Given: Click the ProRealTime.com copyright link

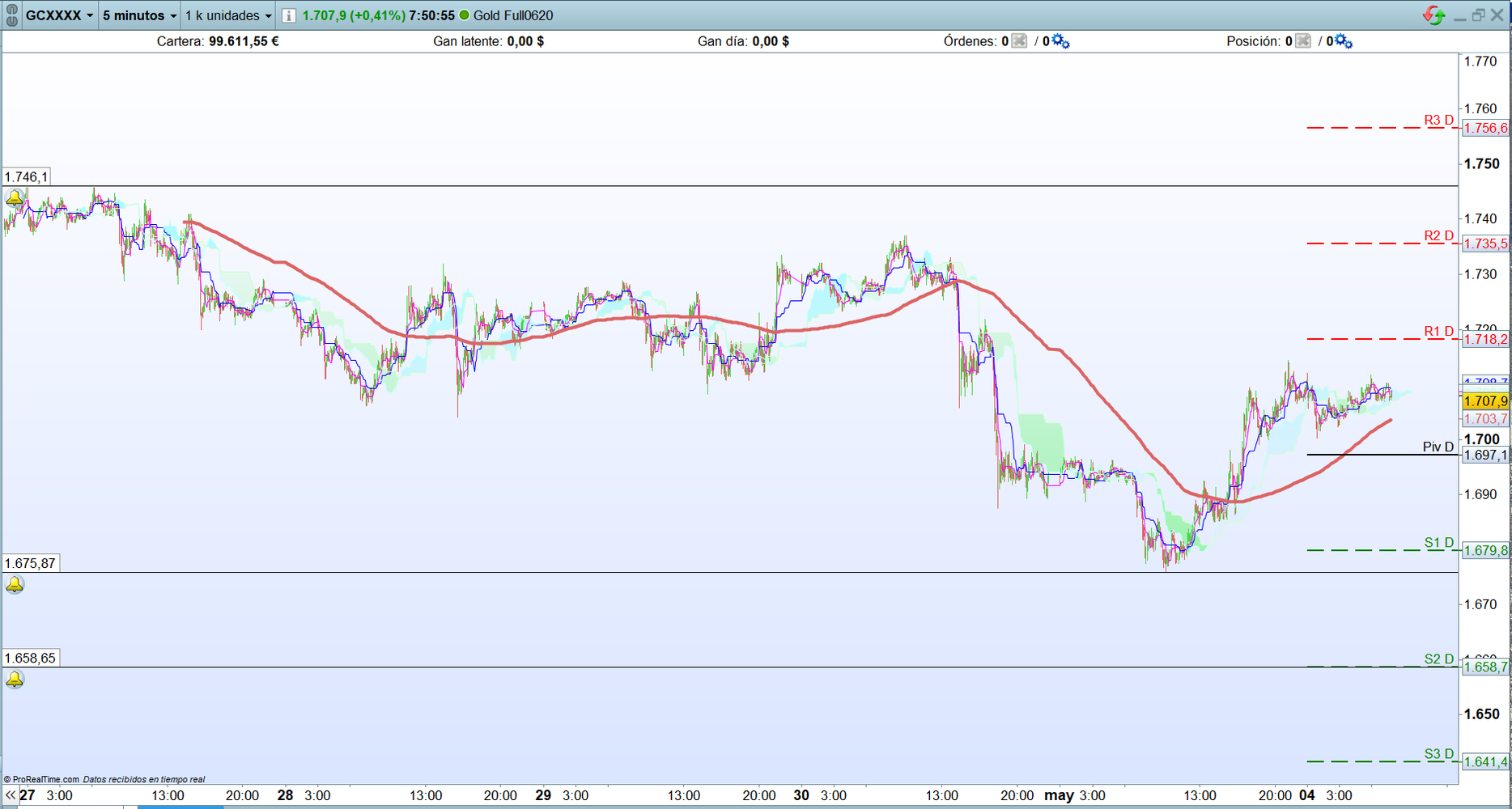Looking at the screenshot, I should click(x=42, y=780).
